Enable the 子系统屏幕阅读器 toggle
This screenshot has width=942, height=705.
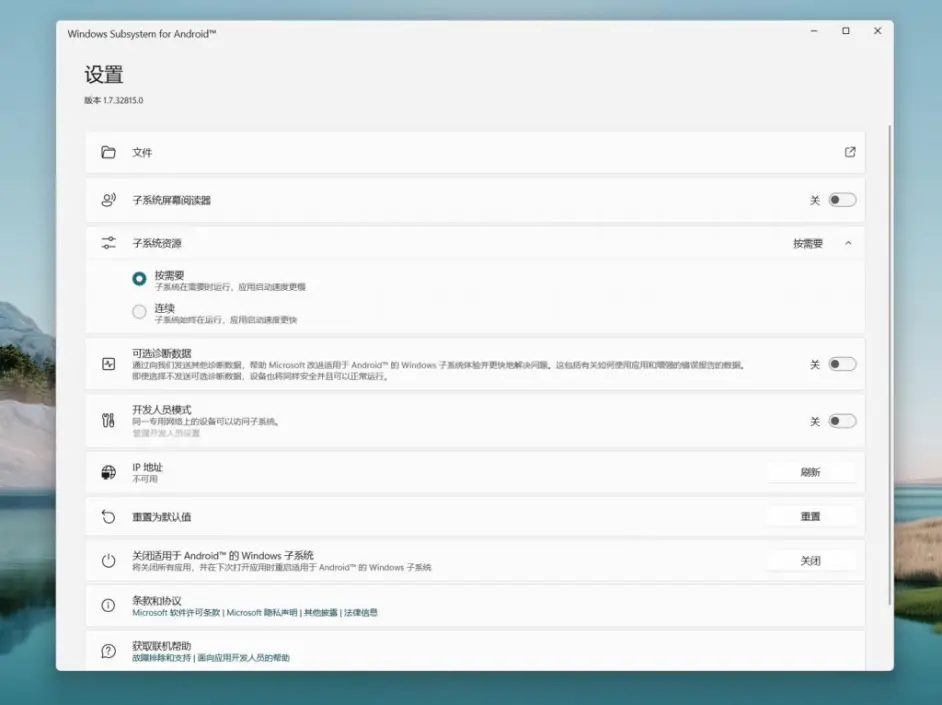(x=841, y=199)
